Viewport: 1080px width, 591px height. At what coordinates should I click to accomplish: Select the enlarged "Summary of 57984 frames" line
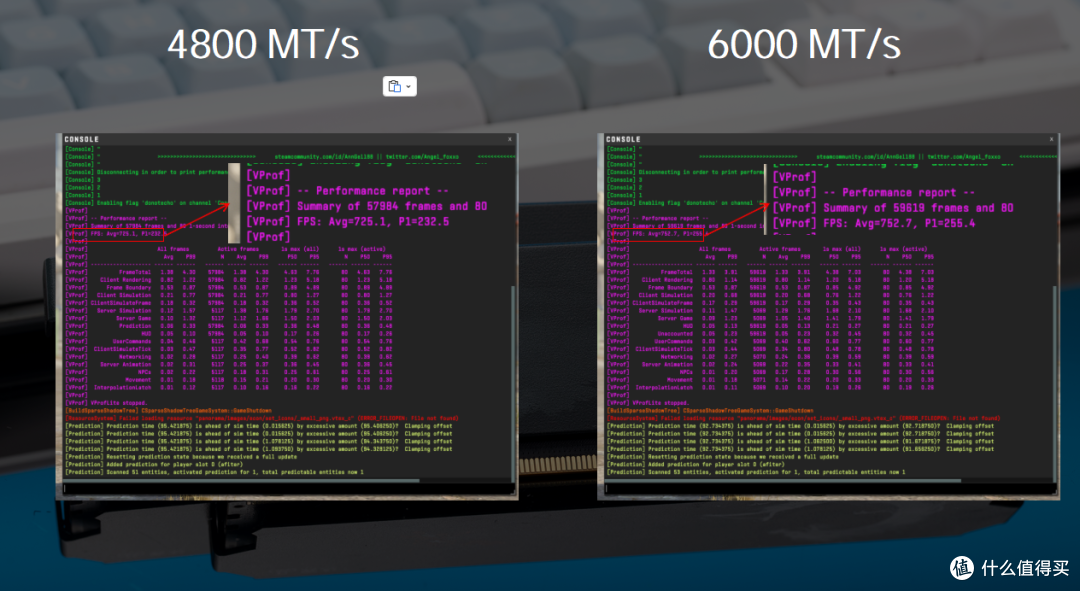pos(366,206)
